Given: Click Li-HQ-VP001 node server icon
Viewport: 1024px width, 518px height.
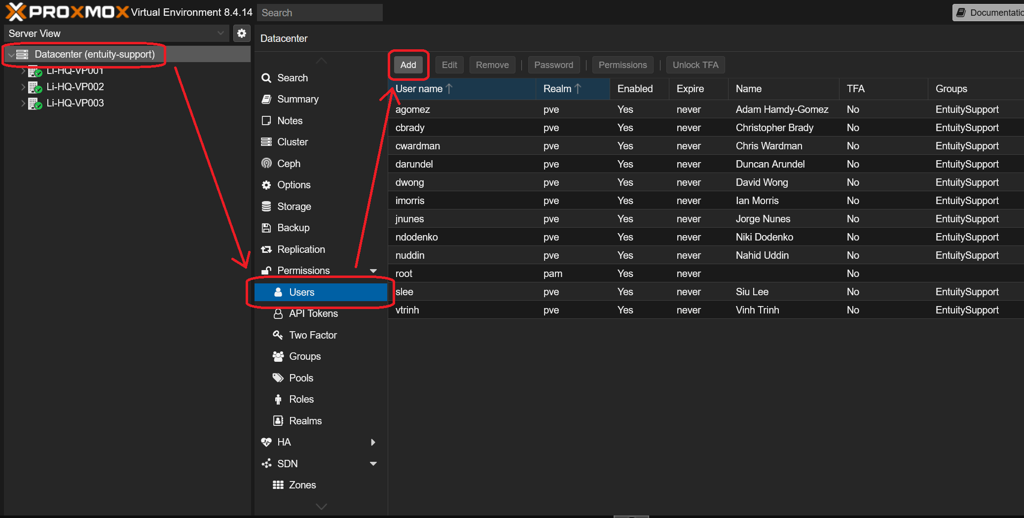Looking at the screenshot, I should point(35,71).
